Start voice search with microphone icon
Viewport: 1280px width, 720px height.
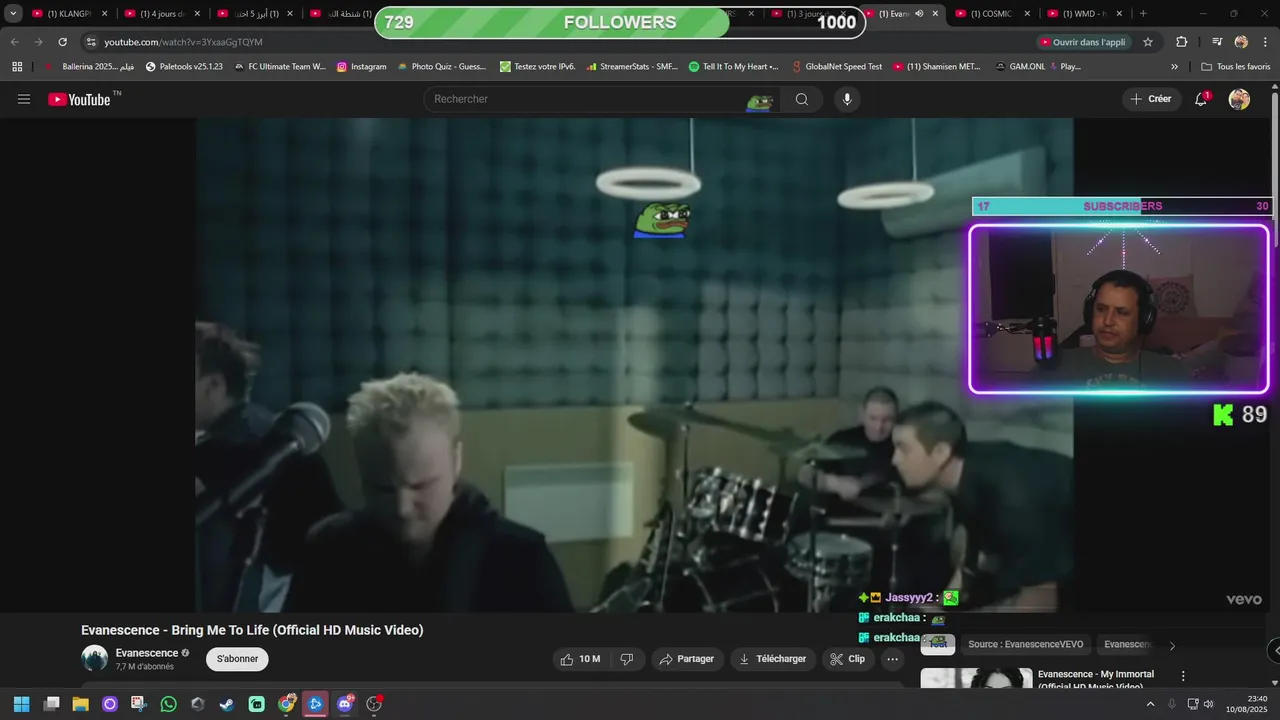(847, 99)
